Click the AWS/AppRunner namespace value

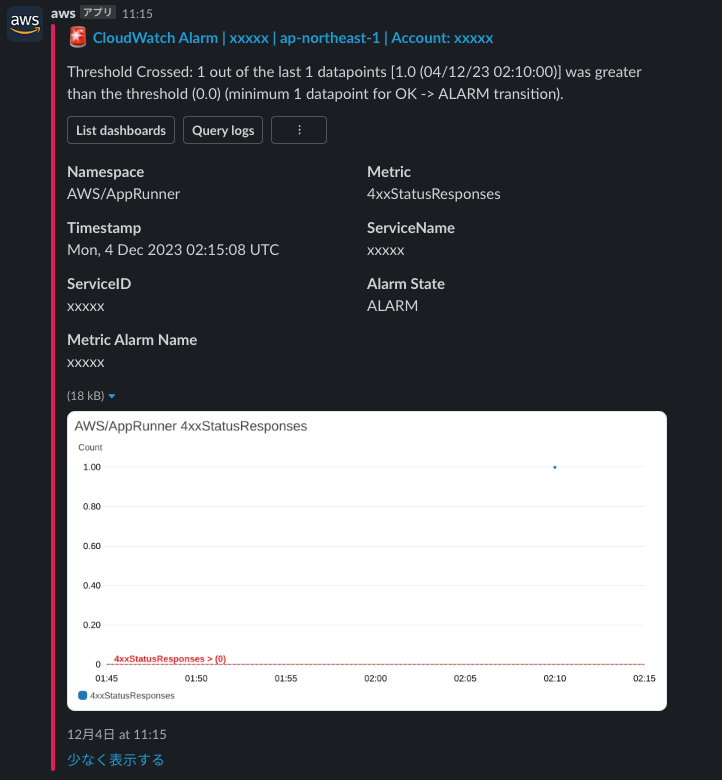pyautogui.click(x=124, y=194)
